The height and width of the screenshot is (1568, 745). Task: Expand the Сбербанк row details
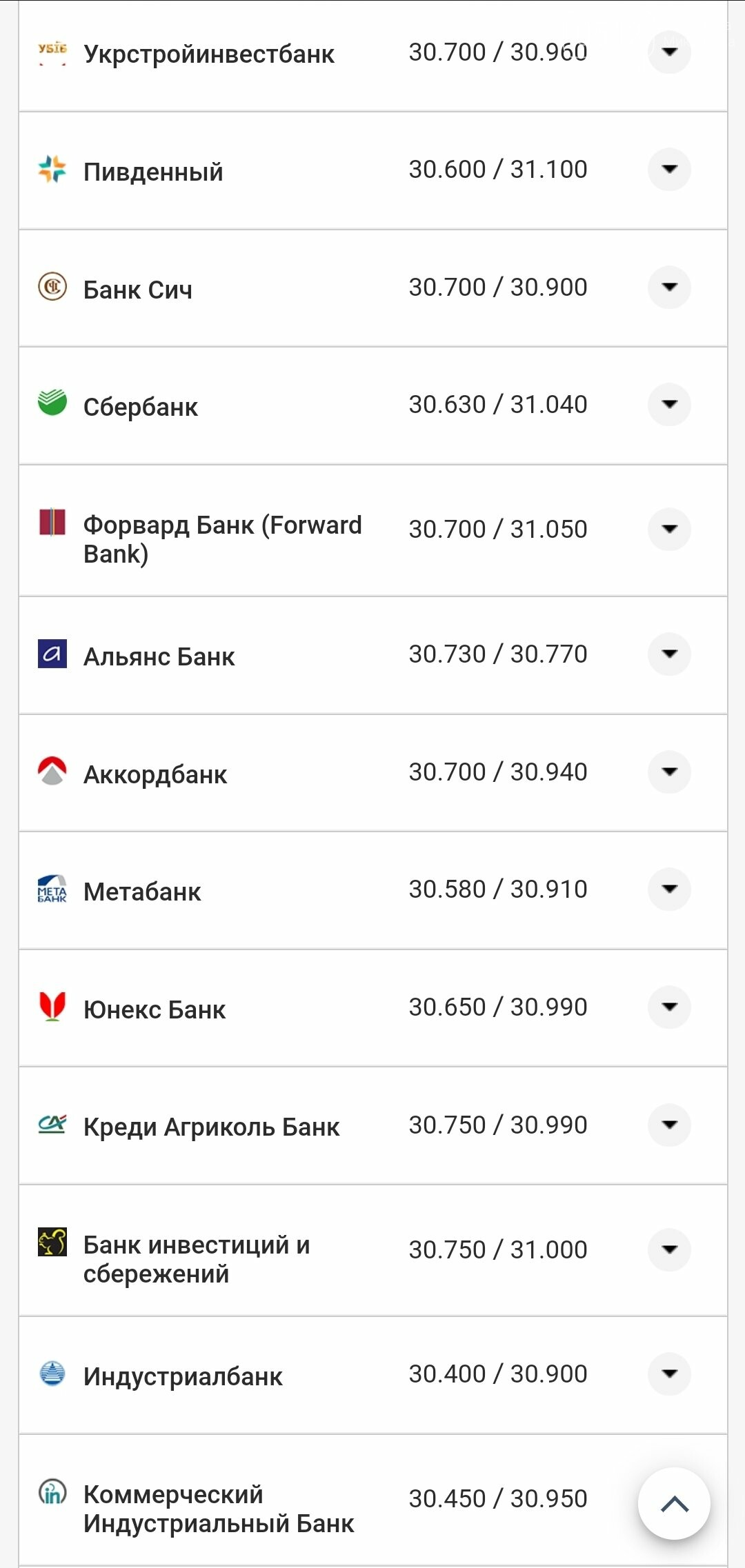669,404
